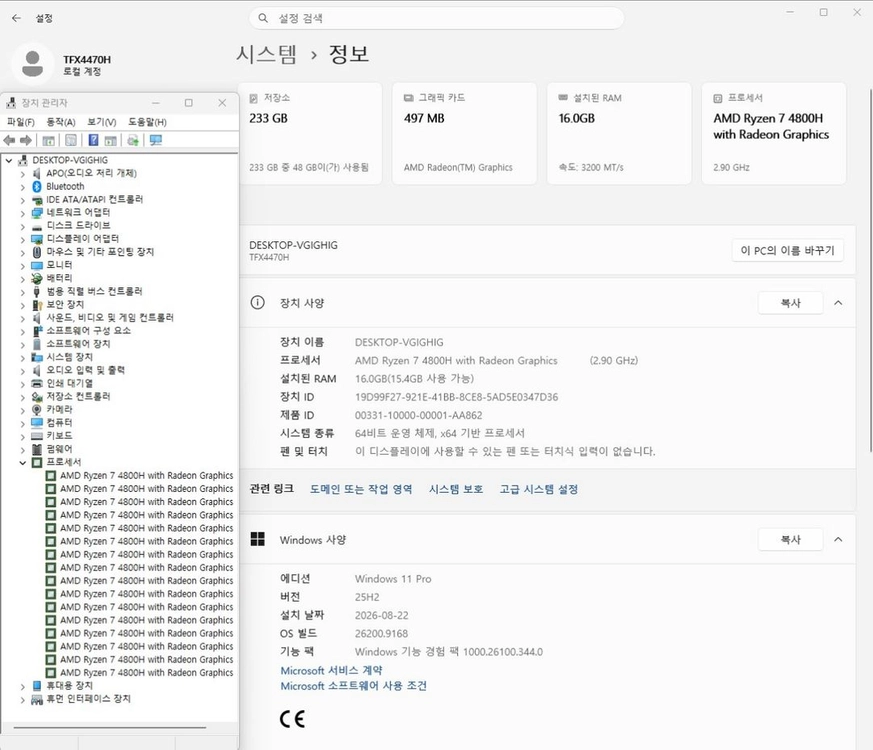The image size is (873, 750).
Task: Select the 배터리 category icon
Action: tap(37, 278)
